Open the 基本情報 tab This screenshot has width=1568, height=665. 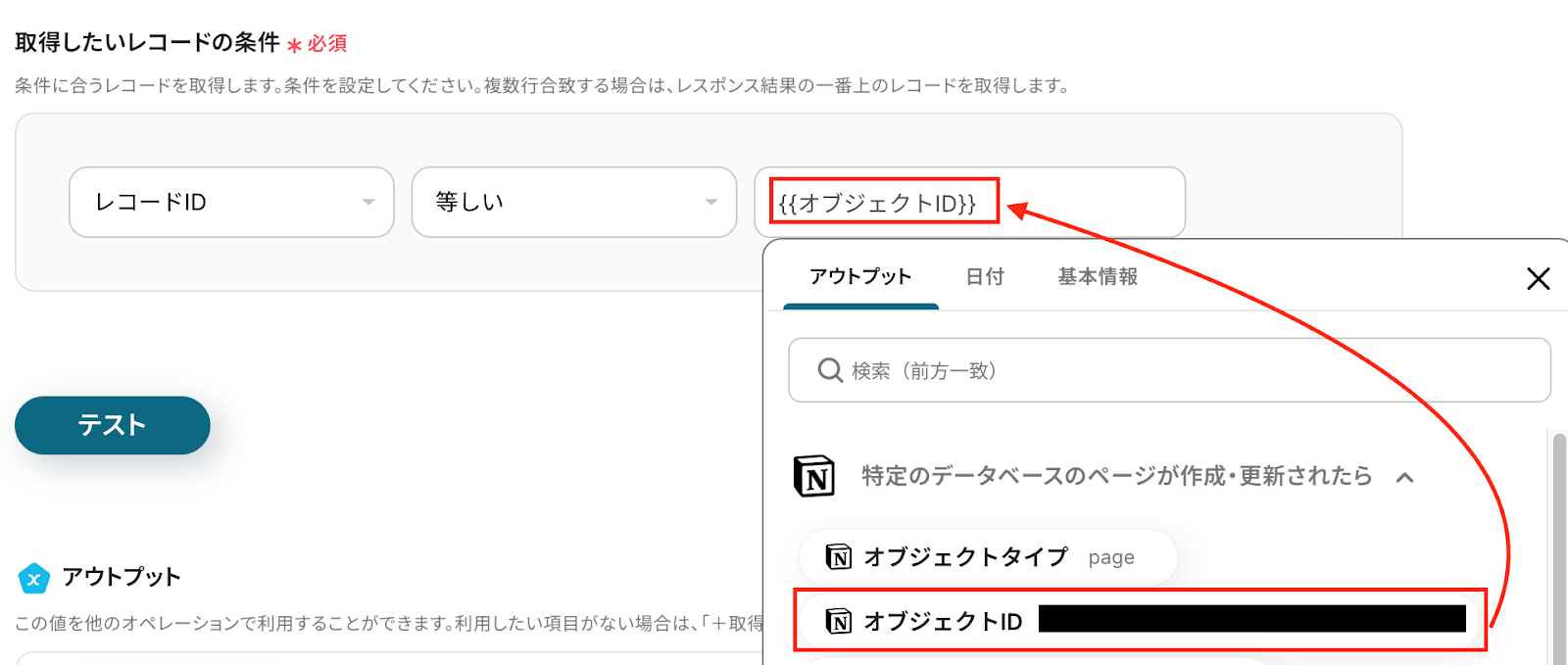tap(1098, 277)
